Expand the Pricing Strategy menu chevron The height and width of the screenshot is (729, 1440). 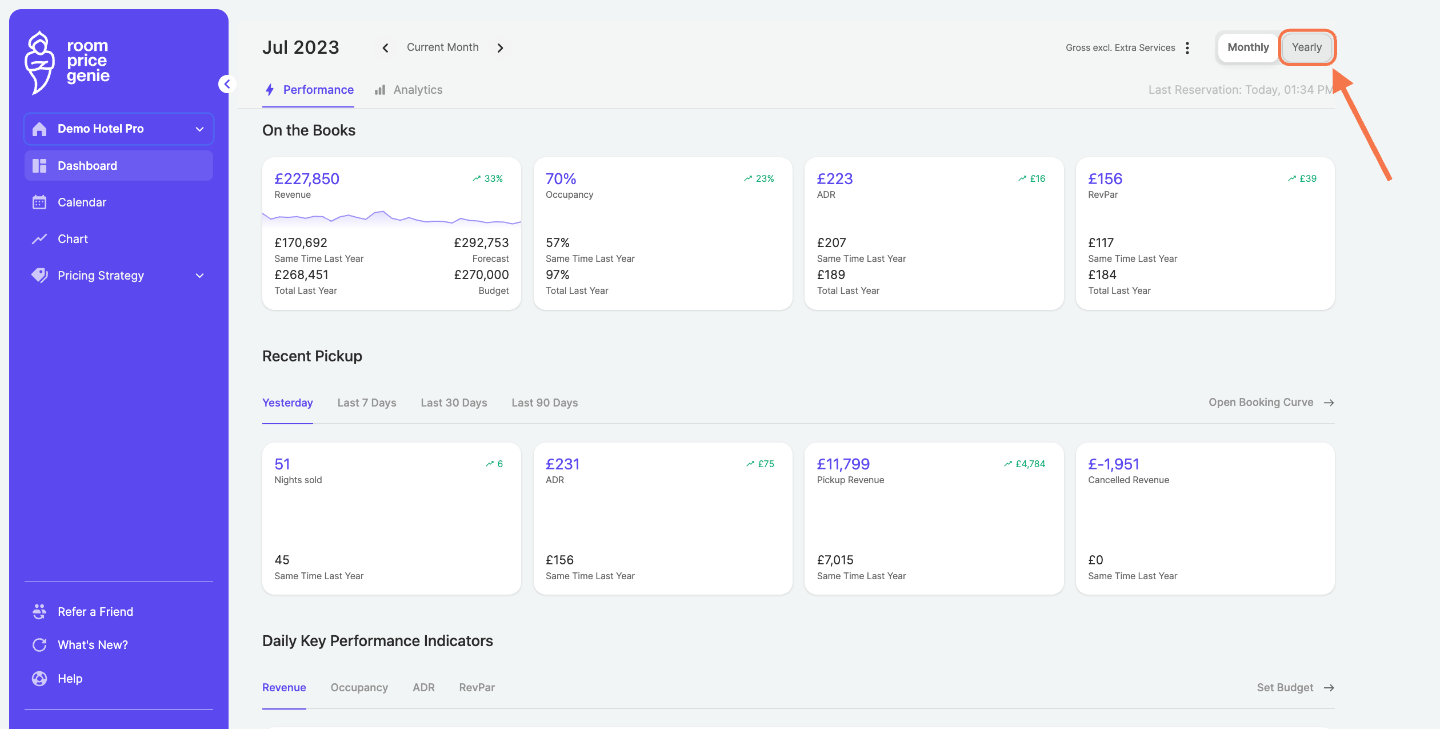(x=199, y=276)
